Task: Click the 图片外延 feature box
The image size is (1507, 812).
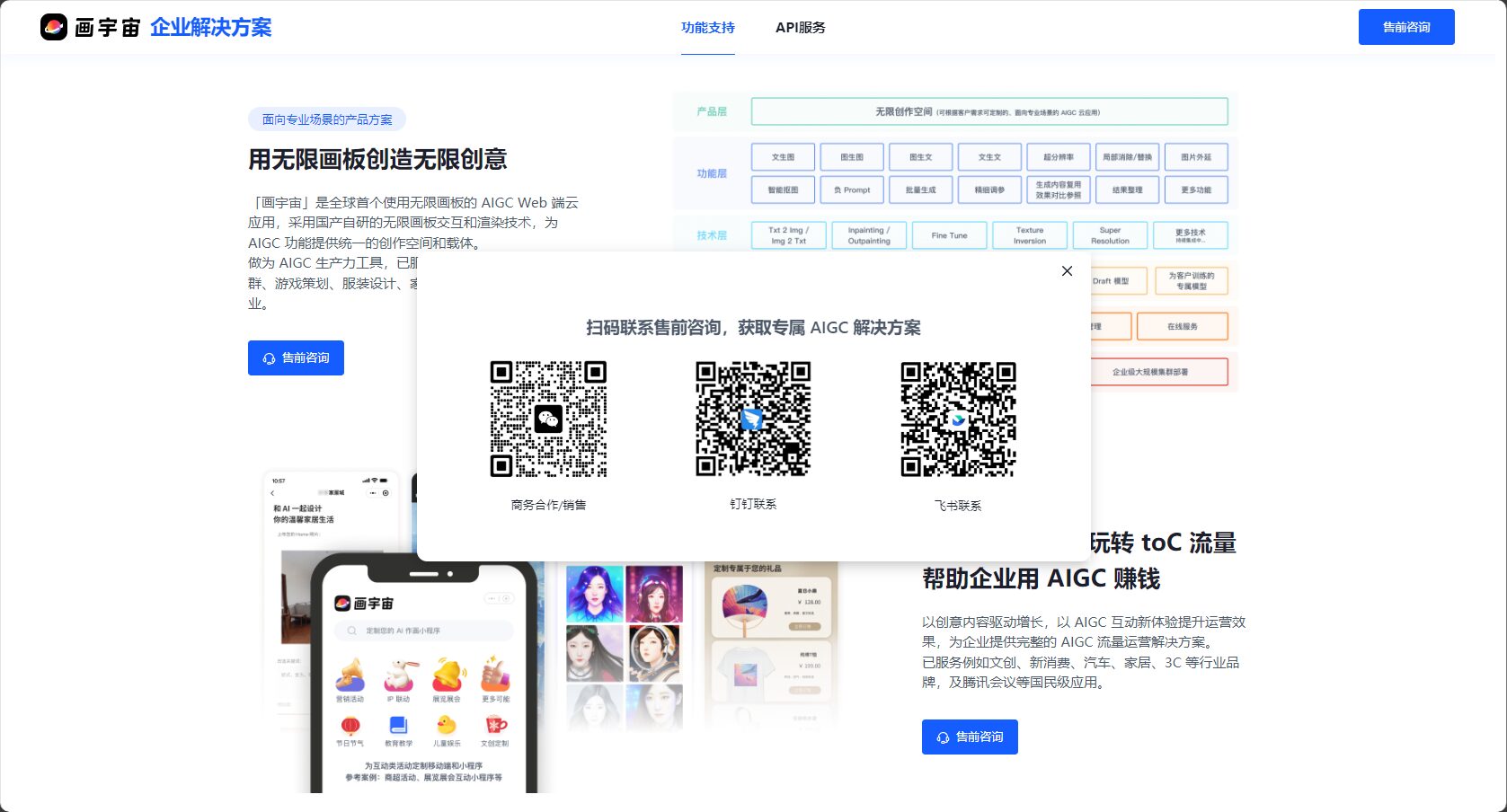Action: [1196, 157]
